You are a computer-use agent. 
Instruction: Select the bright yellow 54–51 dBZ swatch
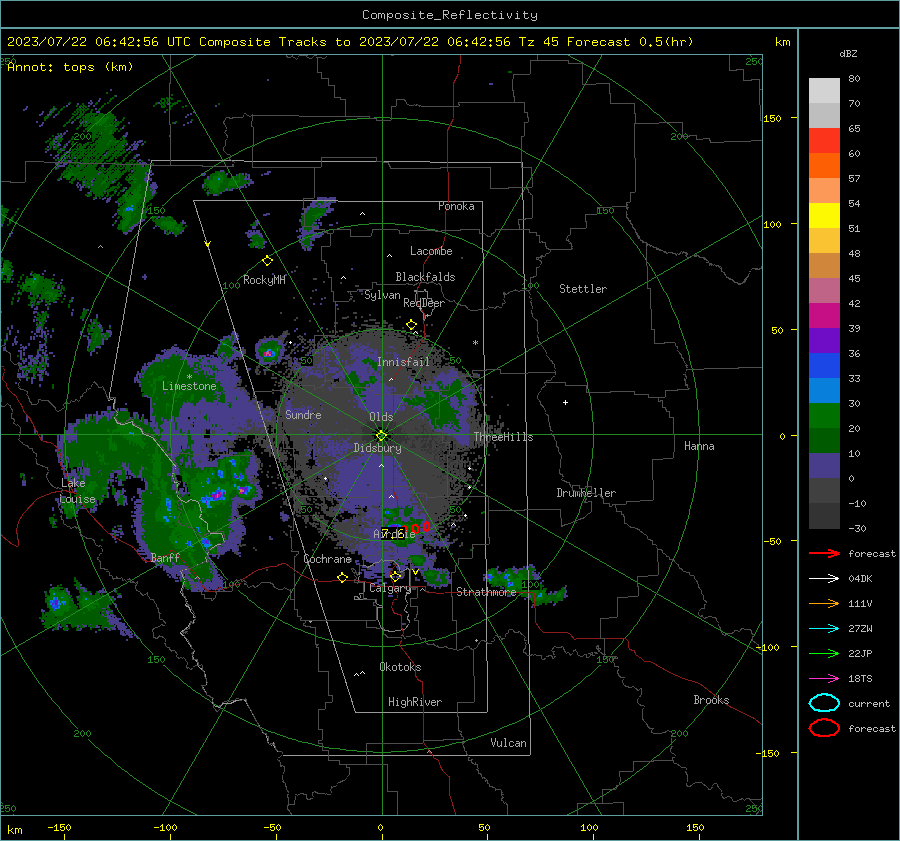(824, 216)
